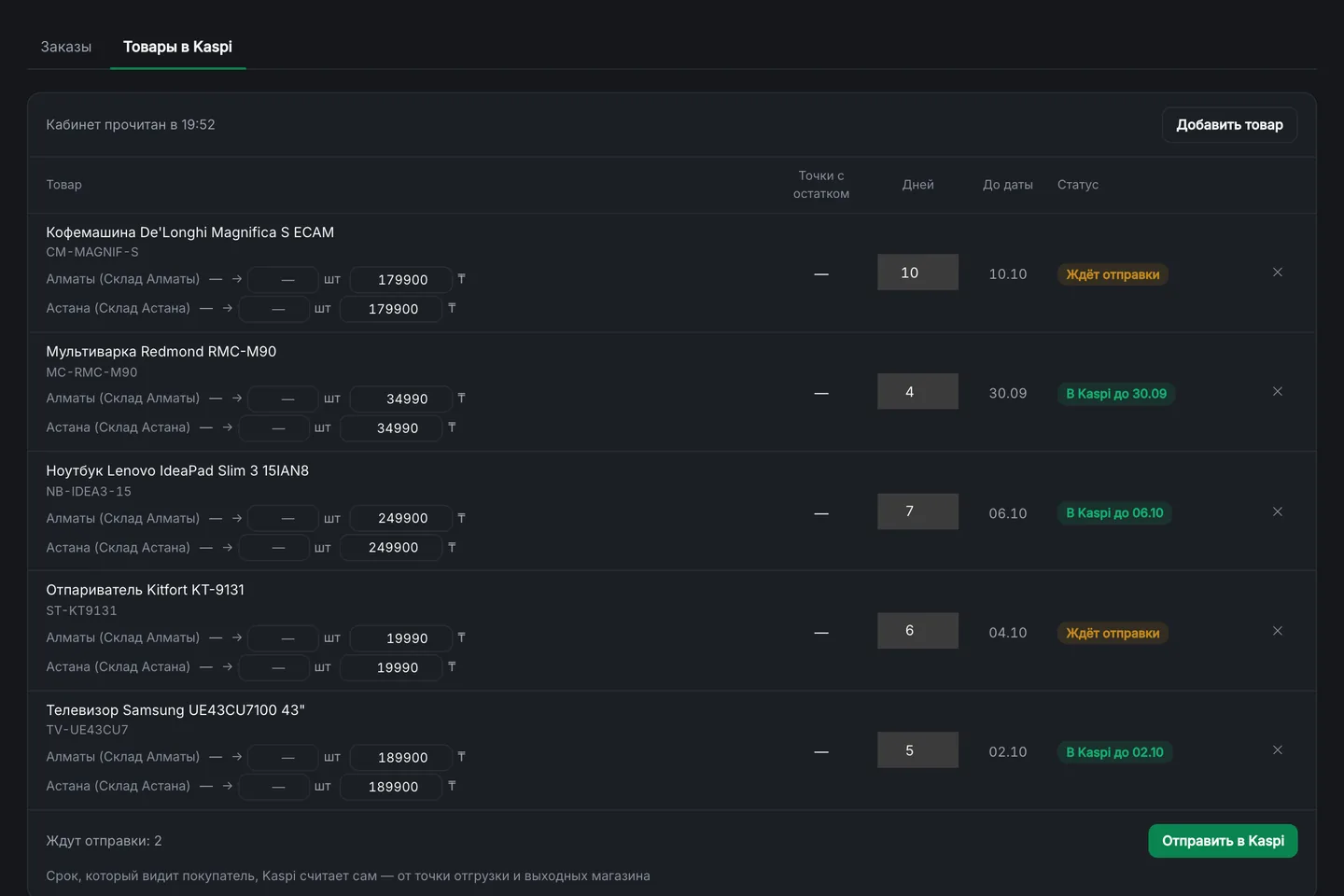Edit Астана quantity for Кофемашина De'Longhi
1344x896 pixels.
pyautogui.click(x=274, y=309)
